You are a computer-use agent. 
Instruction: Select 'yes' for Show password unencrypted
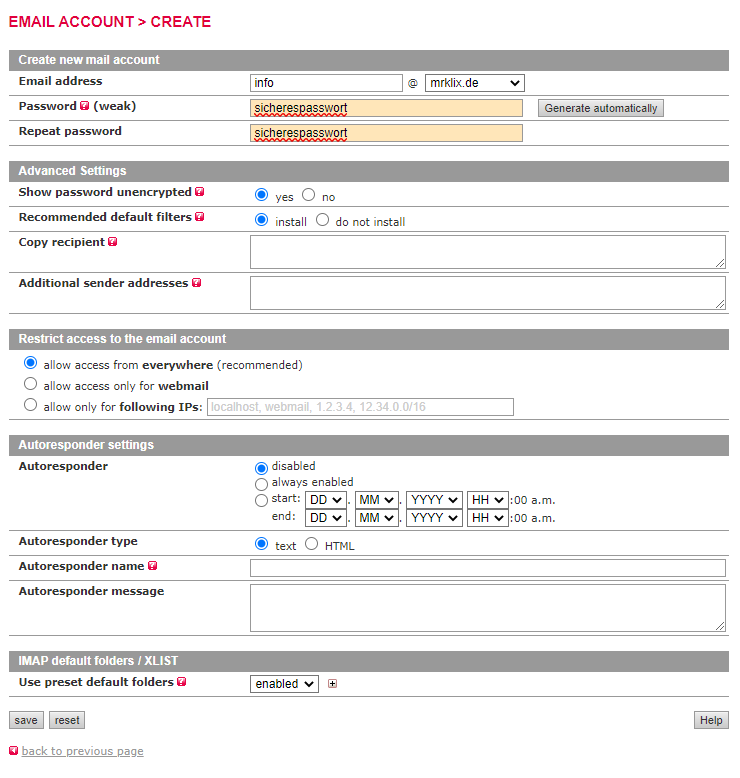pos(262,194)
